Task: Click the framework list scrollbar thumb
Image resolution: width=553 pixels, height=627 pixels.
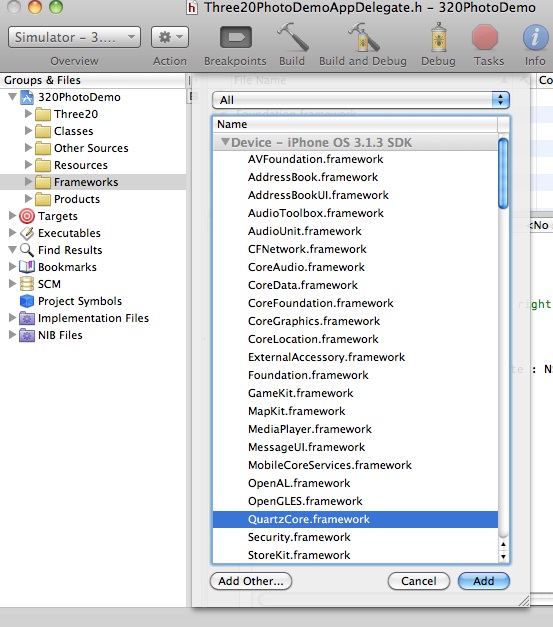Action: click(x=503, y=173)
